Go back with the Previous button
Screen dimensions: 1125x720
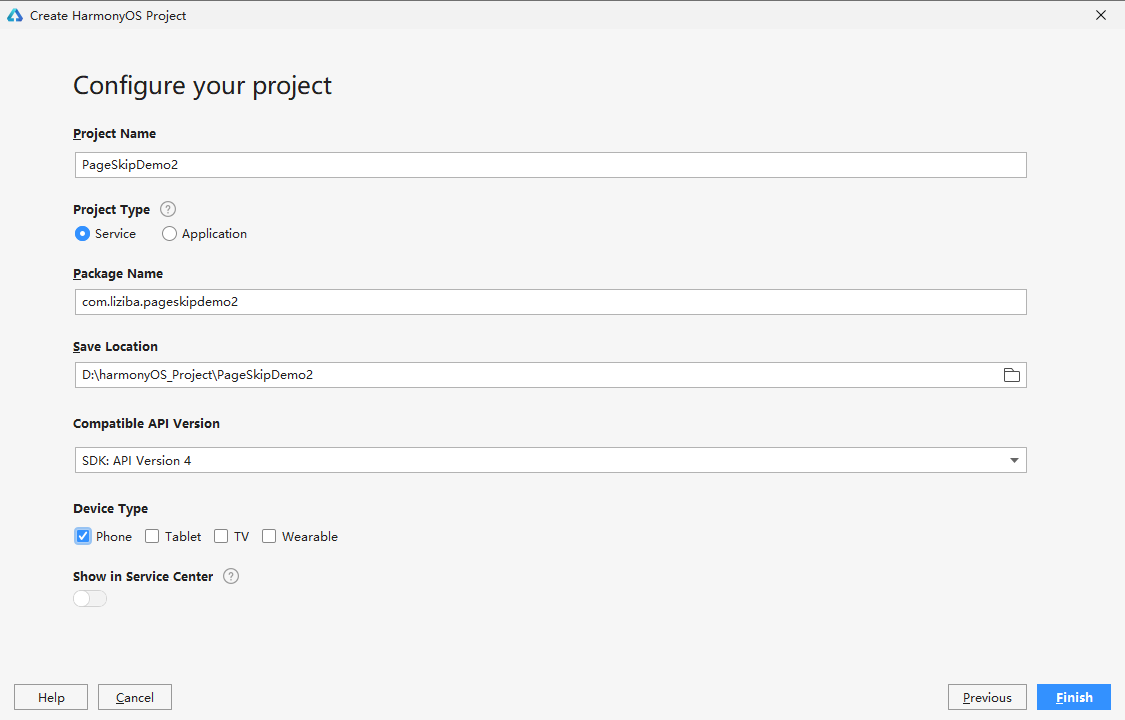pos(987,697)
